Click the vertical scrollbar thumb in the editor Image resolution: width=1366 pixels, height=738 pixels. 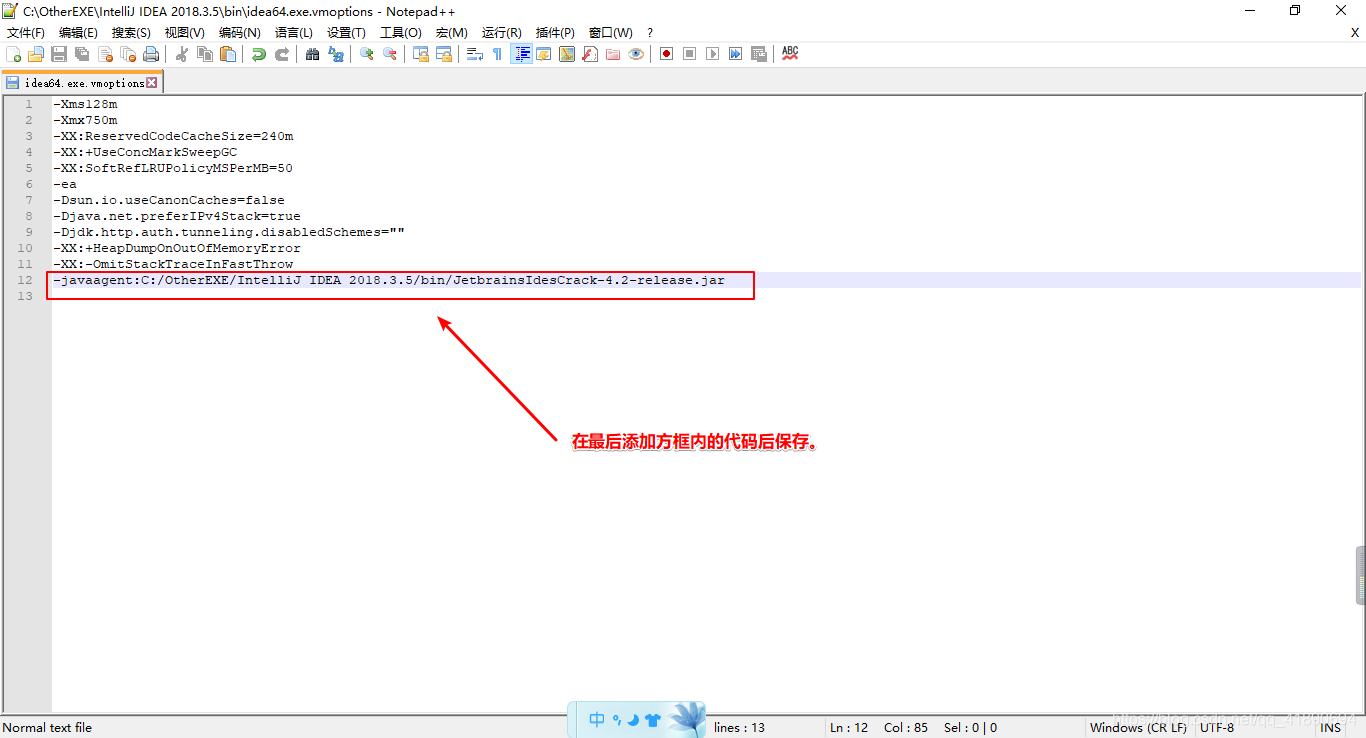click(x=1360, y=575)
